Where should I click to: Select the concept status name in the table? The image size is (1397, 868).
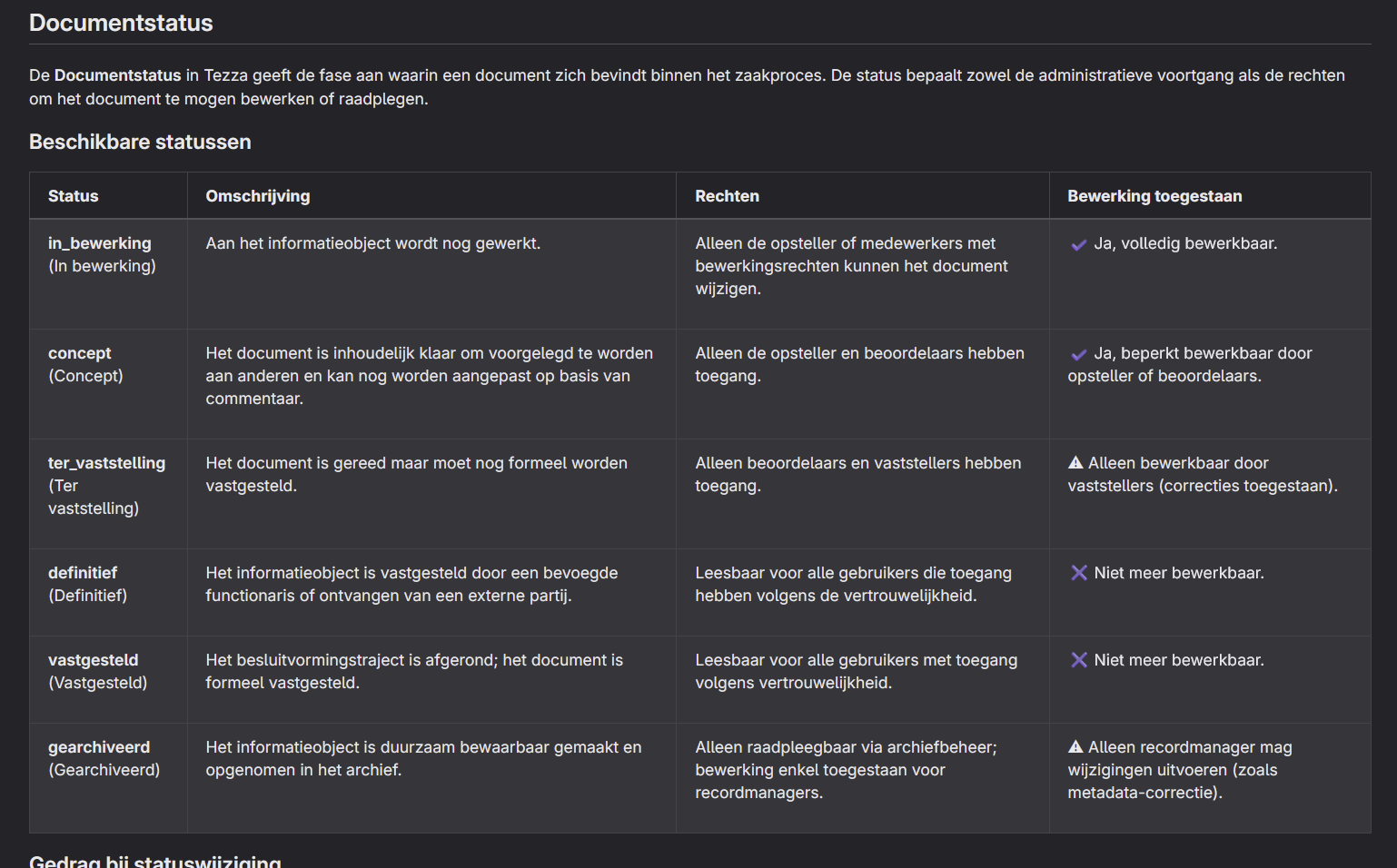point(80,353)
